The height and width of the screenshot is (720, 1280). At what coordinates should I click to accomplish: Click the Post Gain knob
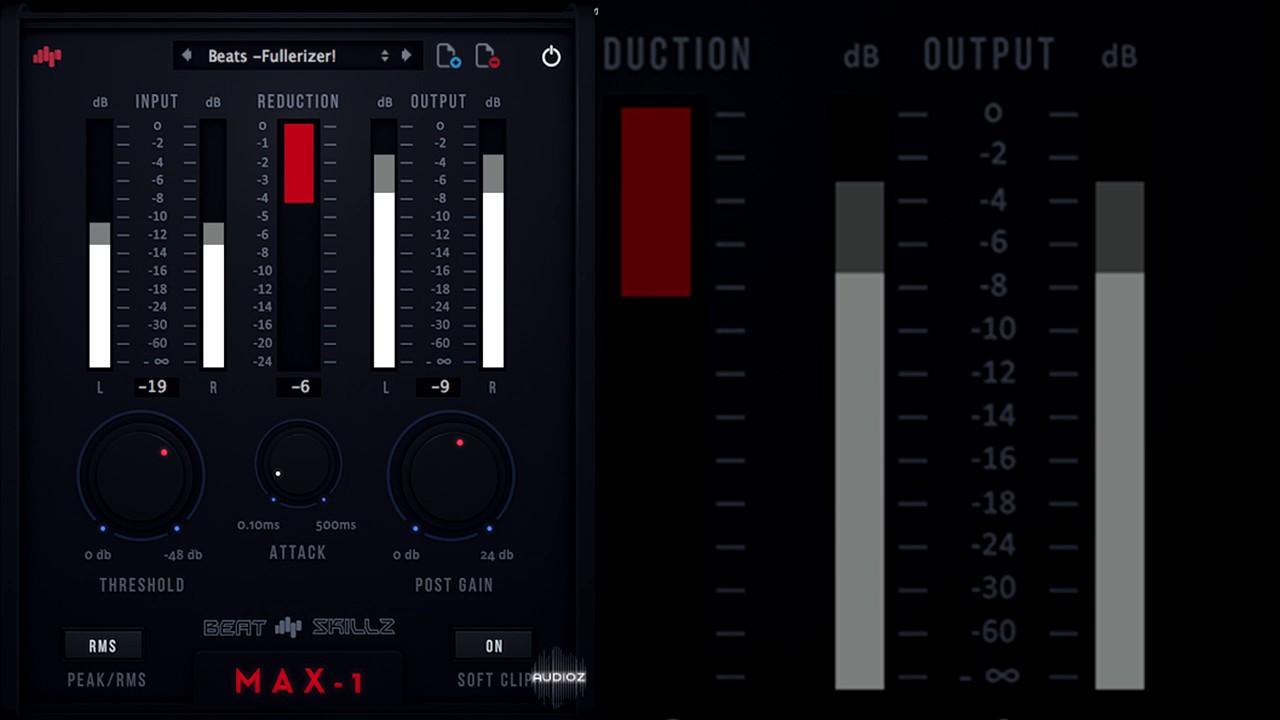click(x=451, y=475)
